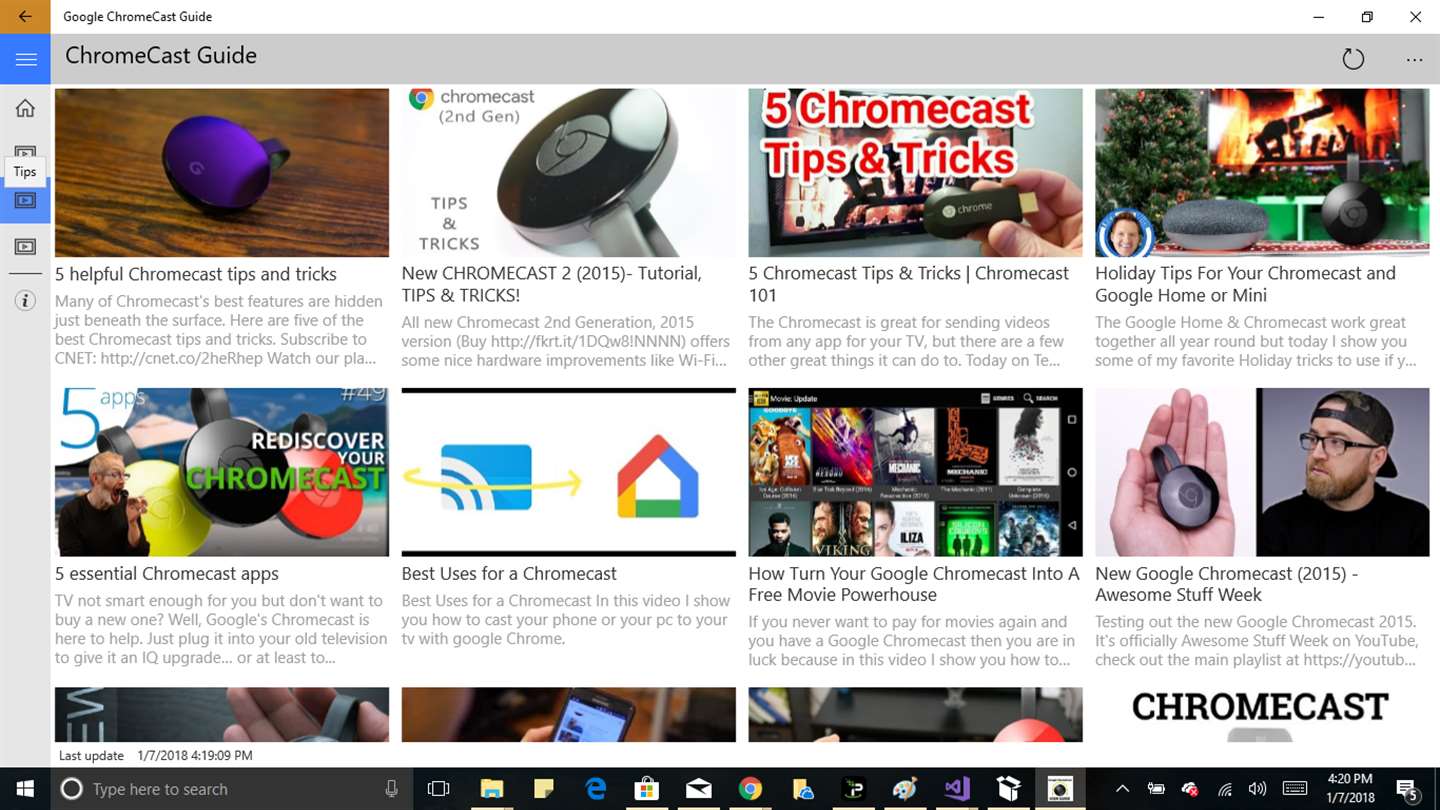Open the Windows Start menu
The image size is (1440, 810).
click(x=24, y=789)
